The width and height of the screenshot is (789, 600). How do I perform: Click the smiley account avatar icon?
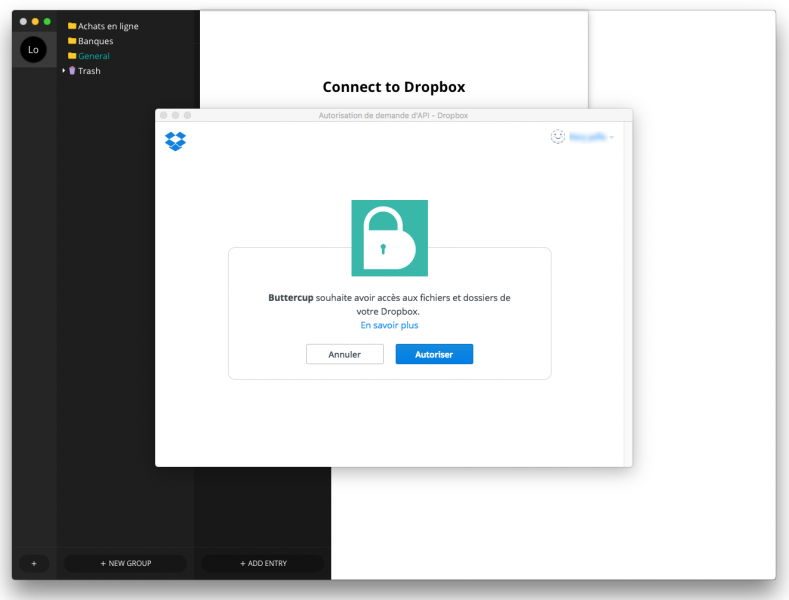point(558,136)
